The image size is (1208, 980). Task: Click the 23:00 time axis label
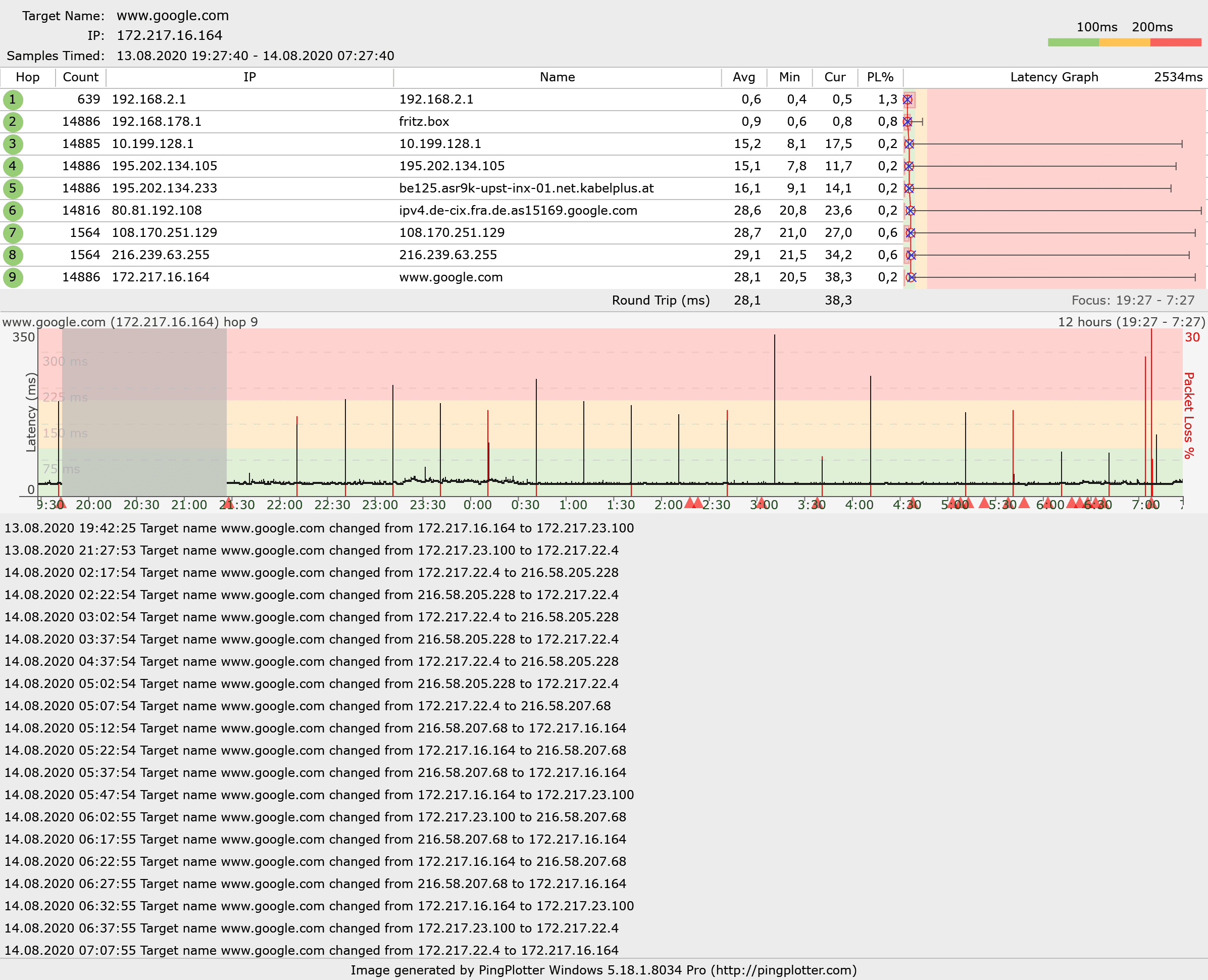point(380,505)
